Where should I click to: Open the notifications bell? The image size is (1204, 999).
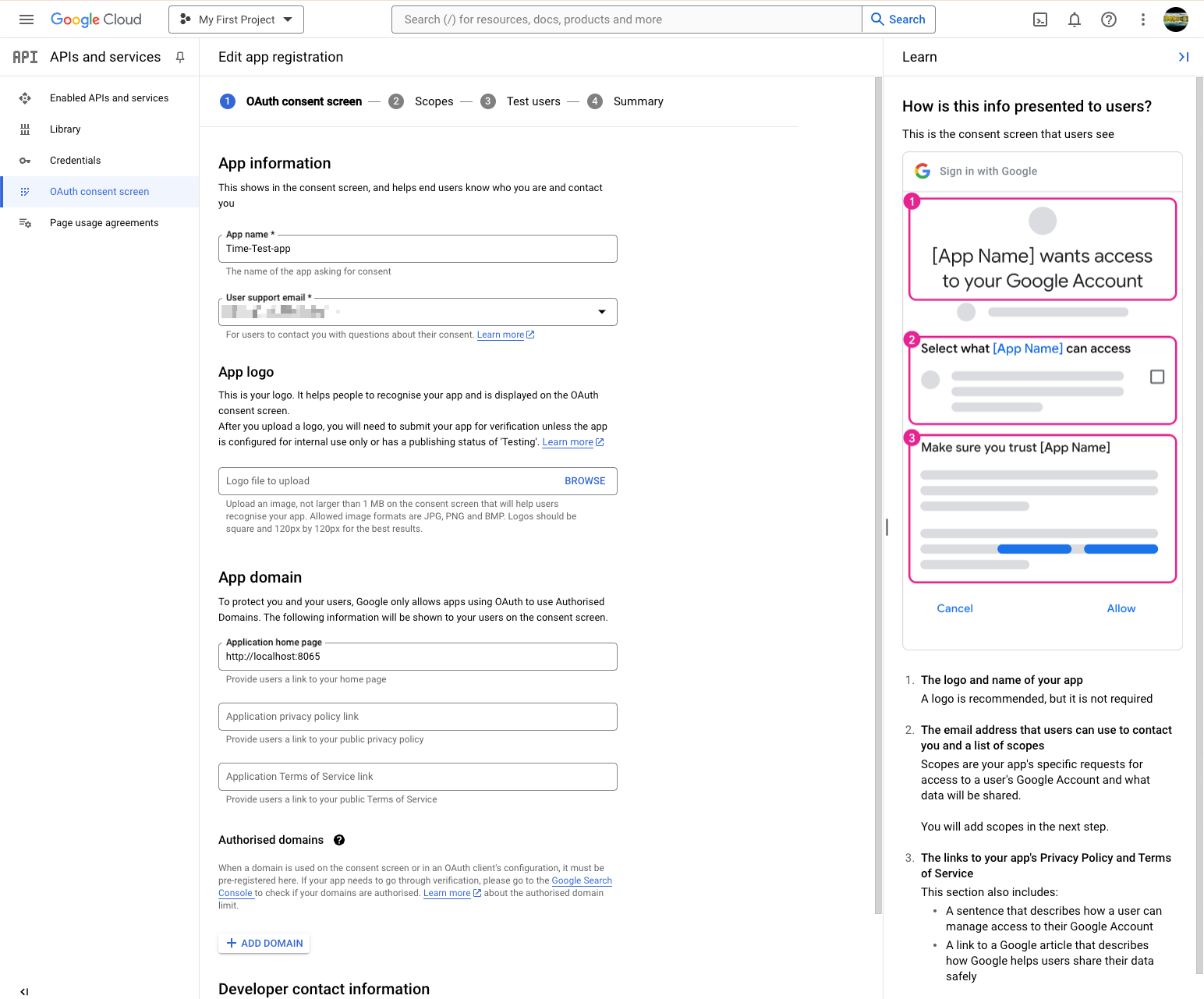coord(1075,19)
